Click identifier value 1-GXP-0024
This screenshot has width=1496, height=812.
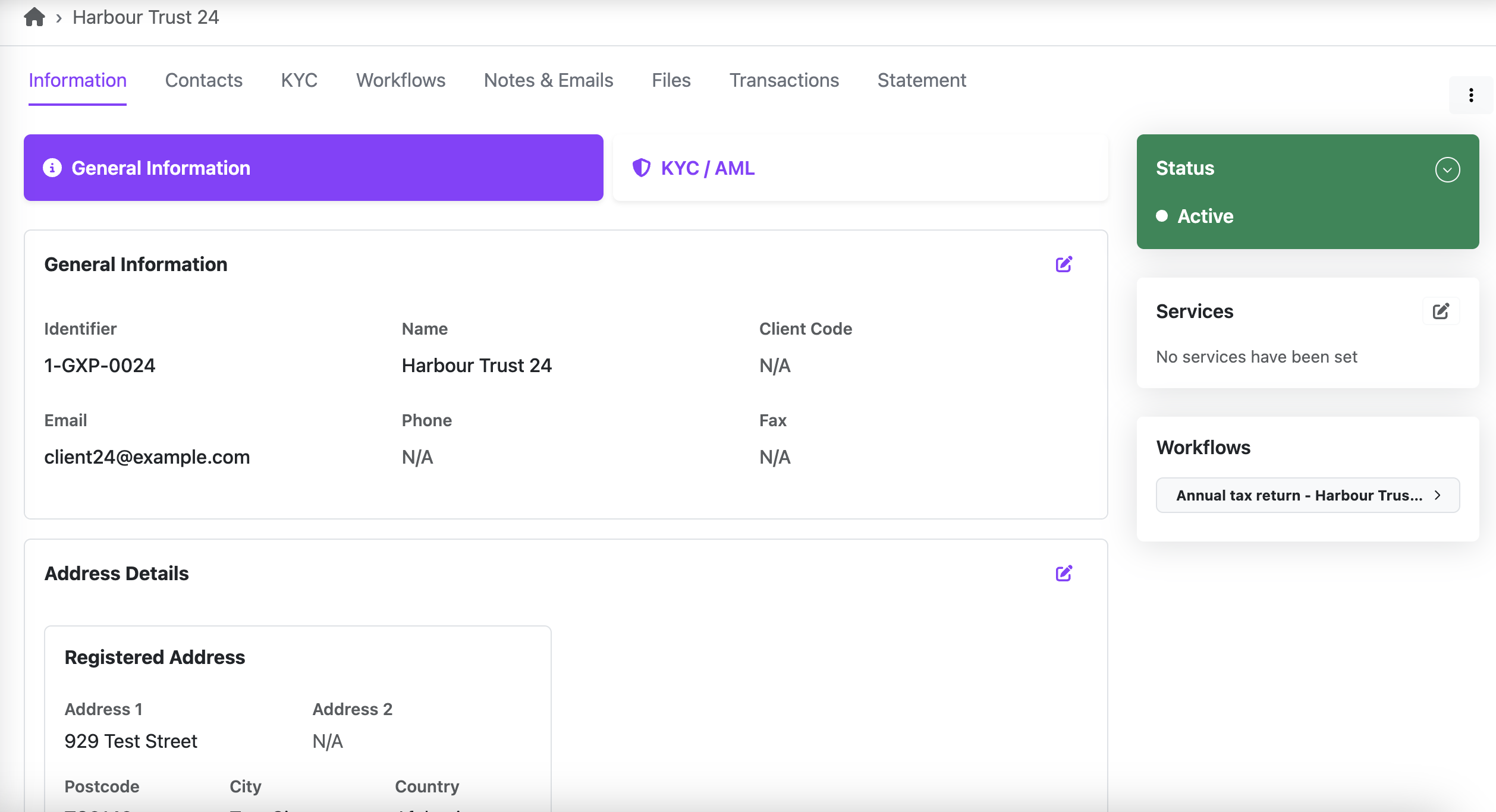pos(100,366)
